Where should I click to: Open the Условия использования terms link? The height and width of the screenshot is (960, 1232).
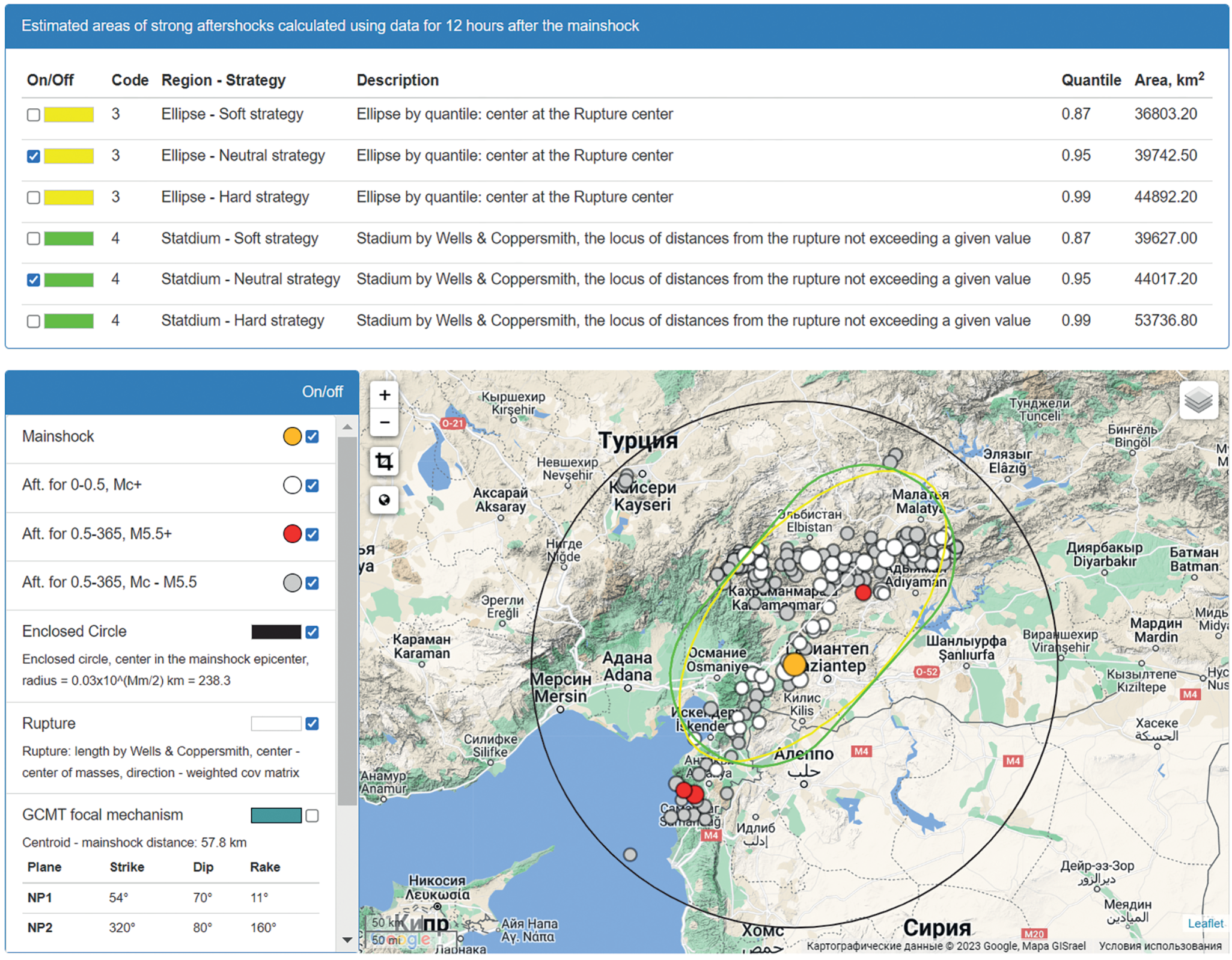[1160, 946]
